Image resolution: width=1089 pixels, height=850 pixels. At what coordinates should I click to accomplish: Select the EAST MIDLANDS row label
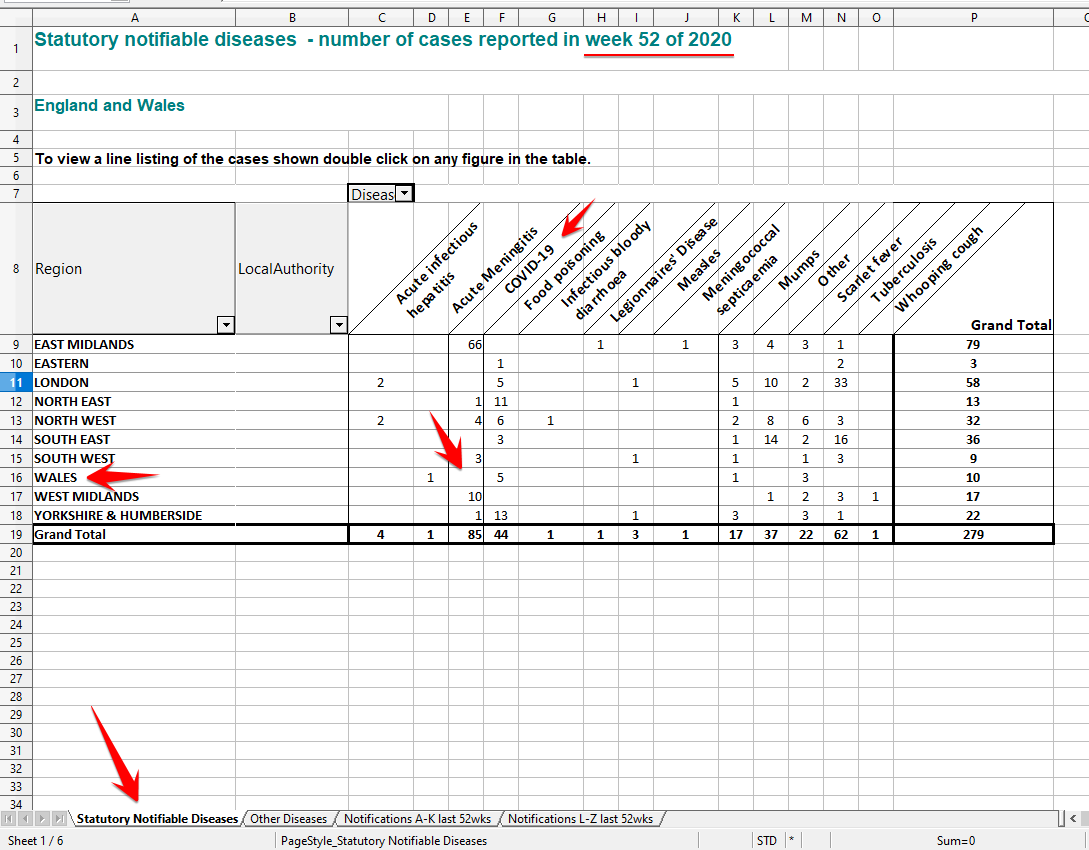(x=84, y=344)
